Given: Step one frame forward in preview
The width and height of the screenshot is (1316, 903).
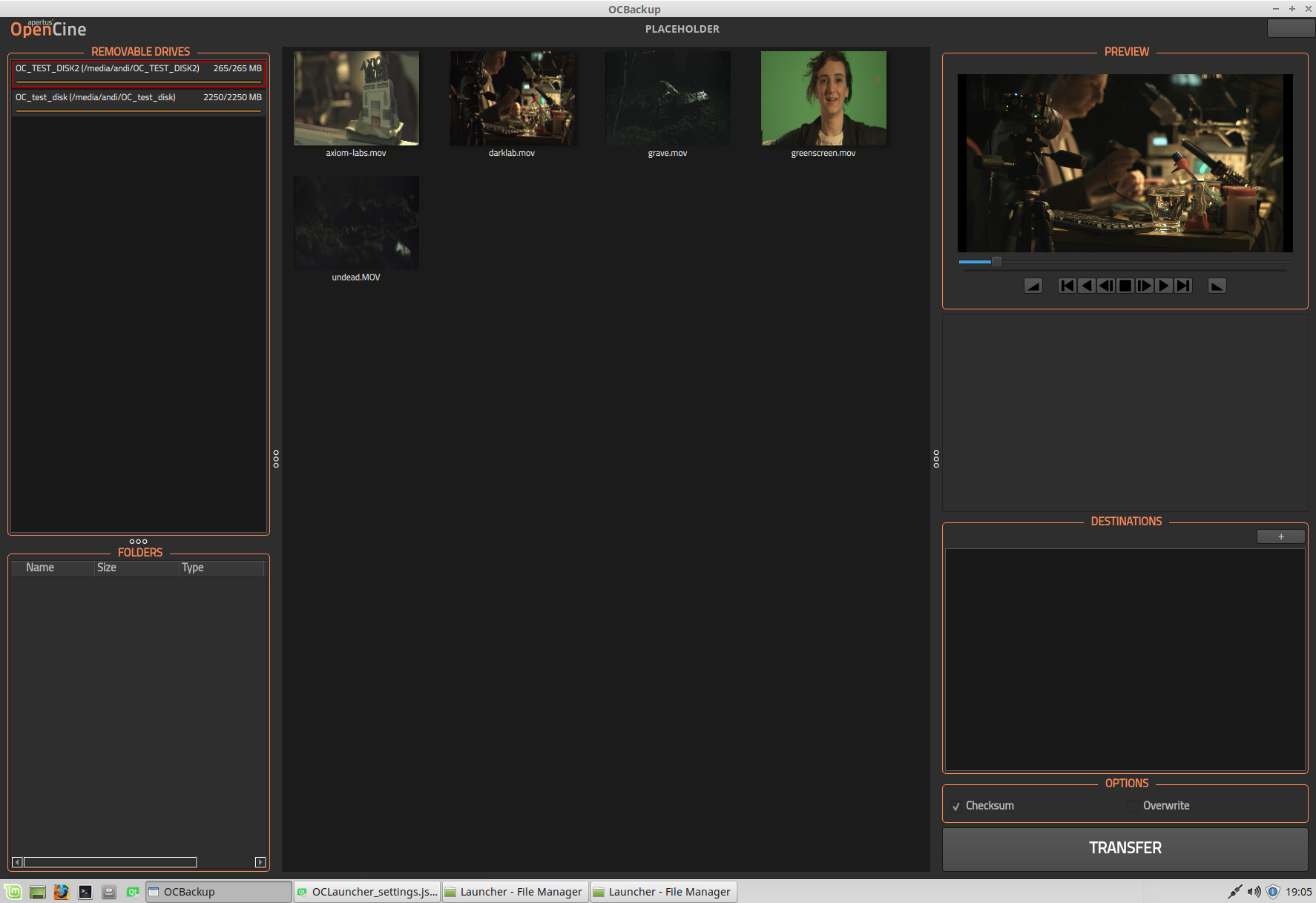Looking at the screenshot, I should point(1145,286).
